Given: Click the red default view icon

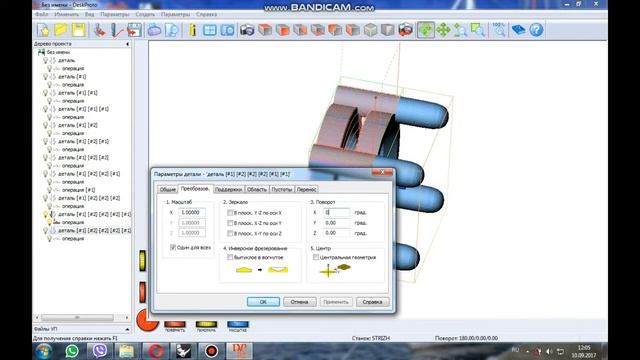Looking at the screenshot, I should (x=405, y=30).
